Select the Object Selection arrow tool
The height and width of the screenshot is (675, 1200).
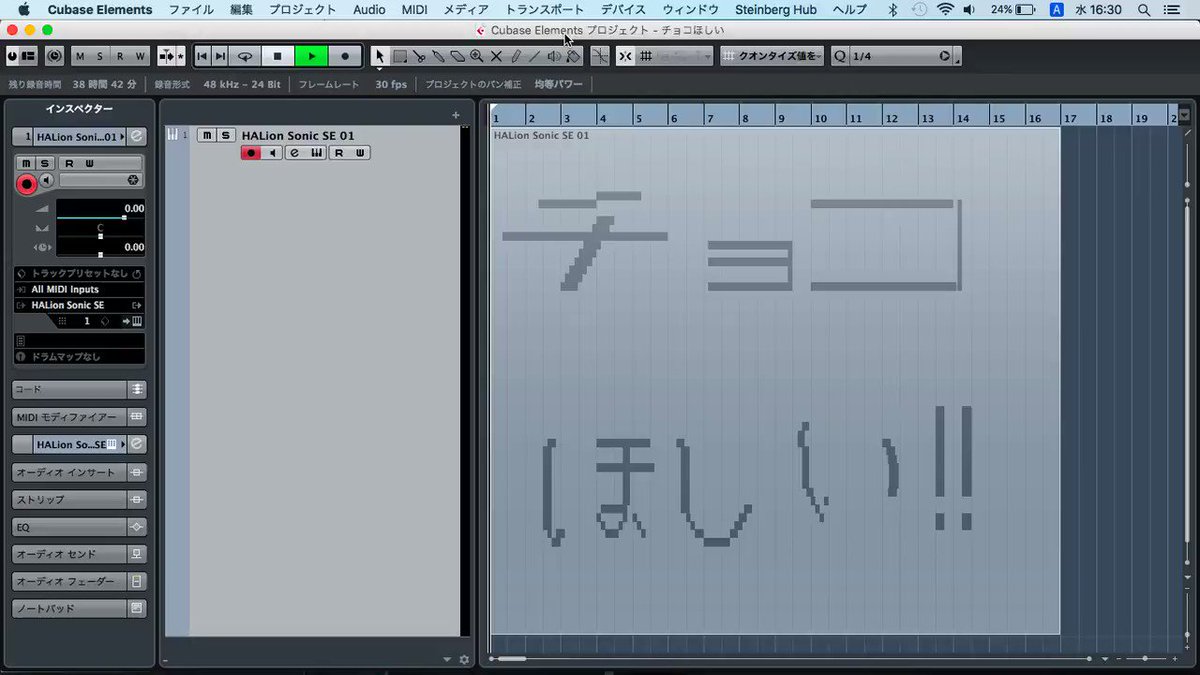380,57
